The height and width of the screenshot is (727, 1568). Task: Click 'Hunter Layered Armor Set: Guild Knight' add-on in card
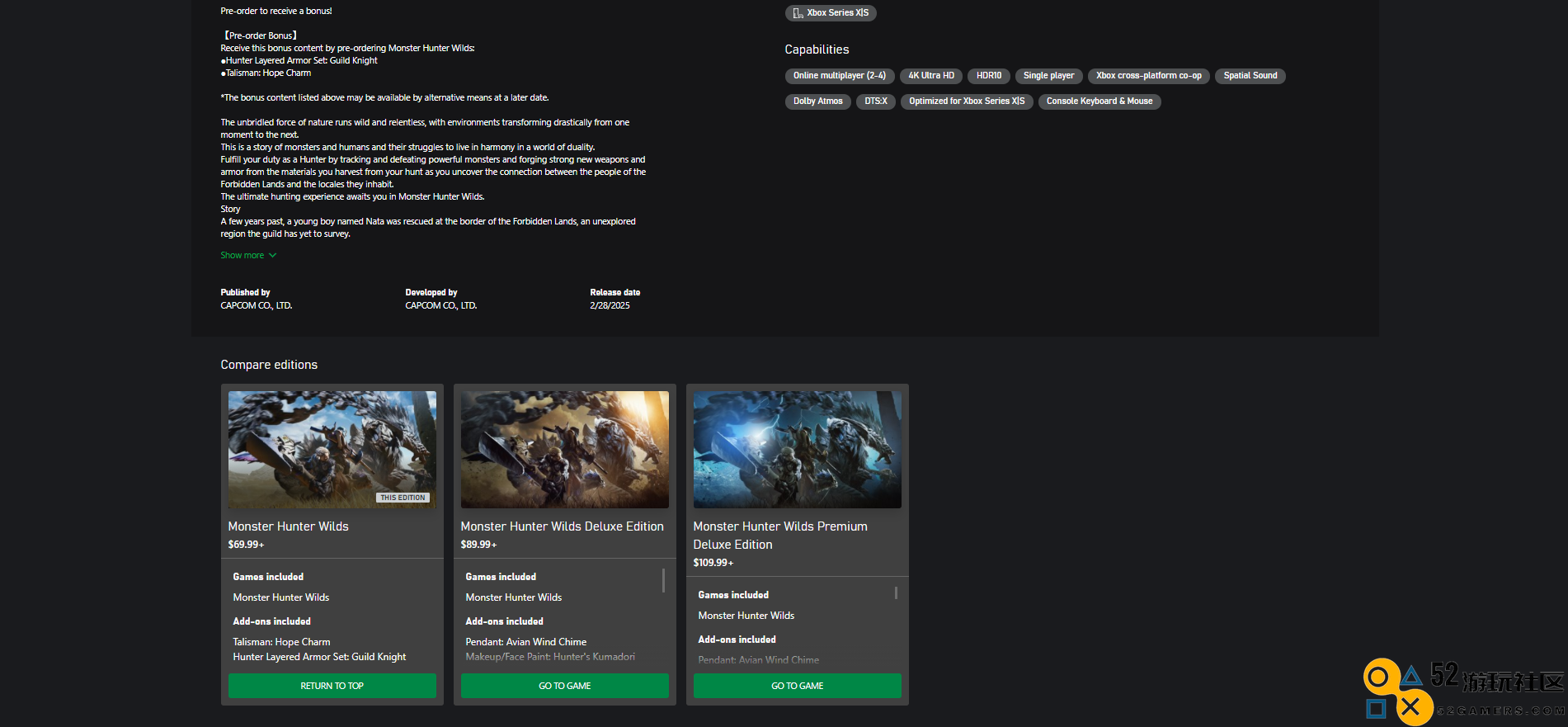[319, 657]
